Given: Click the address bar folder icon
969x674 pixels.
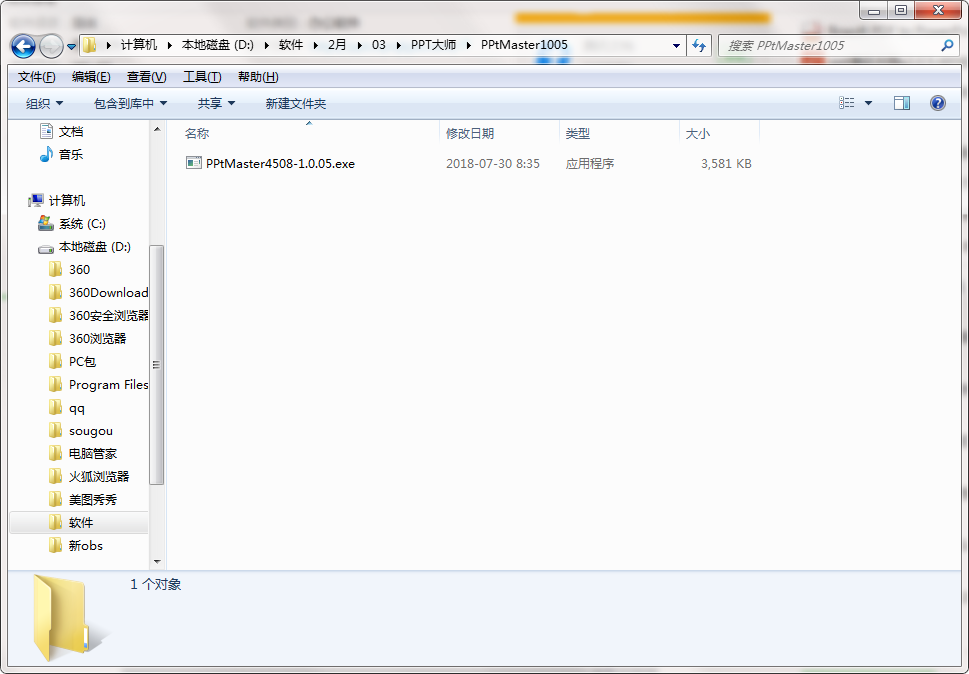Looking at the screenshot, I should [x=90, y=45].
